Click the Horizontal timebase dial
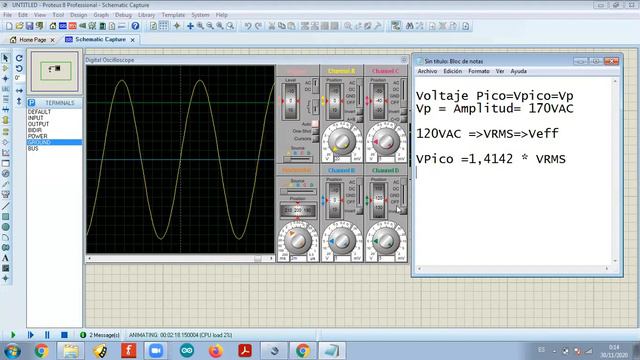 [x=298, y=240]
